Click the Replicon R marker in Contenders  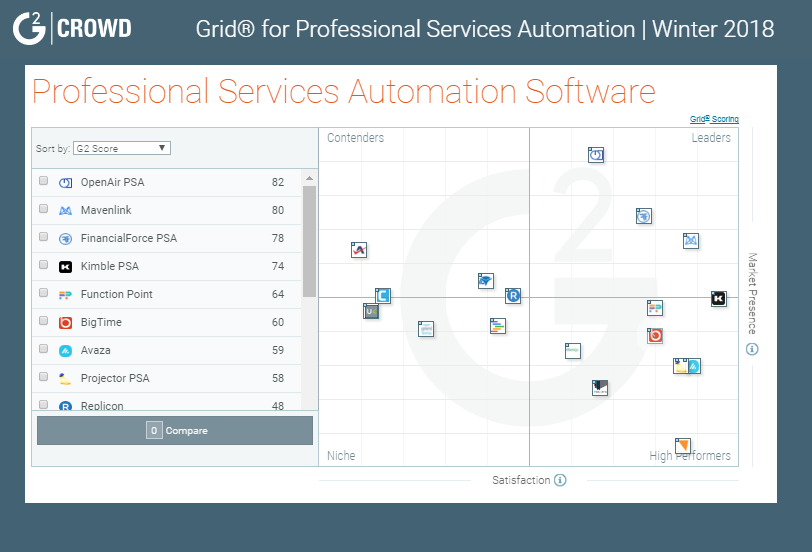(x=513, y=296)
